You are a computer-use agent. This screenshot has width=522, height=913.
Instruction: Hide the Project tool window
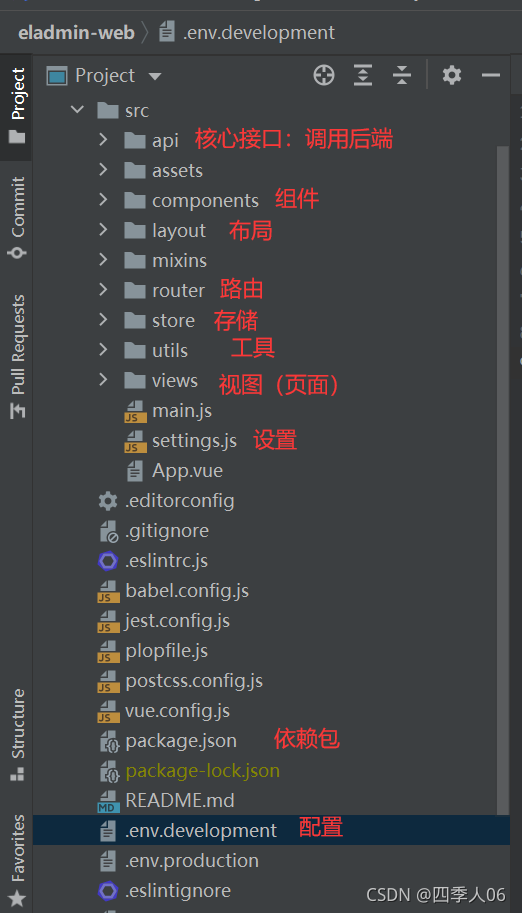point(491,76)
